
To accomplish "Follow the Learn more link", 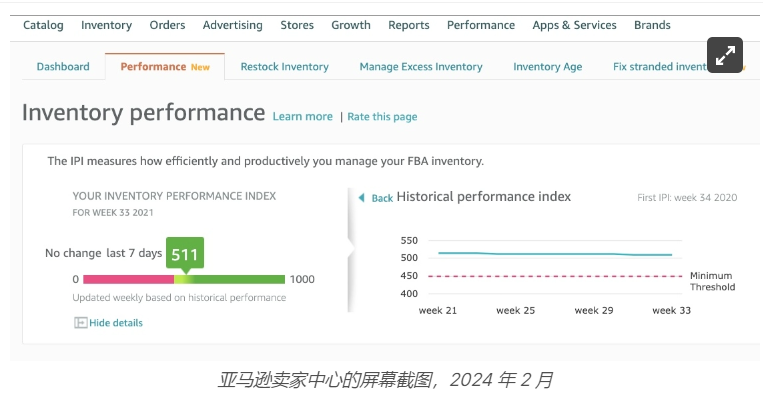I will click(x=303, y=117).
